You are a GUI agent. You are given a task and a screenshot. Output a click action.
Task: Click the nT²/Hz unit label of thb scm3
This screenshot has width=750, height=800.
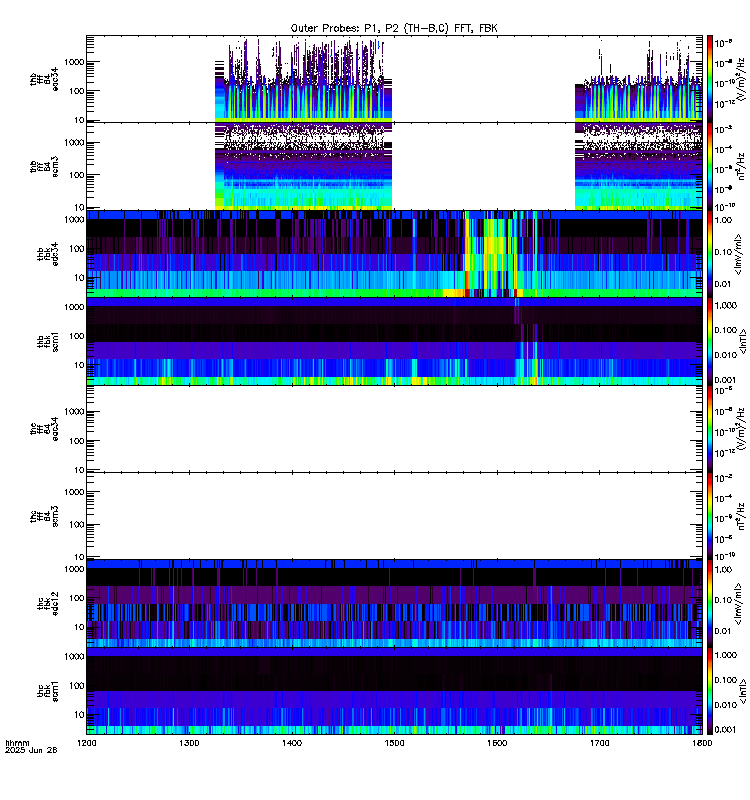point(740,166)
